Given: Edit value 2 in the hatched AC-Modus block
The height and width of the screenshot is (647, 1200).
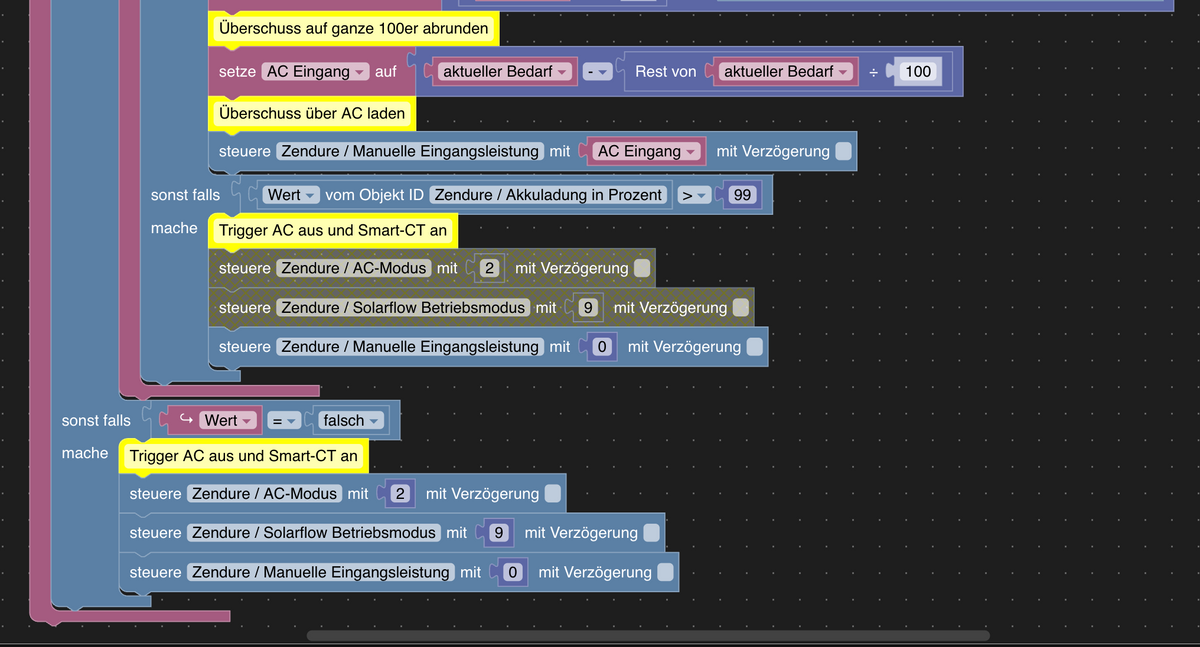Looking at the screenshot, I should point(489,268).
